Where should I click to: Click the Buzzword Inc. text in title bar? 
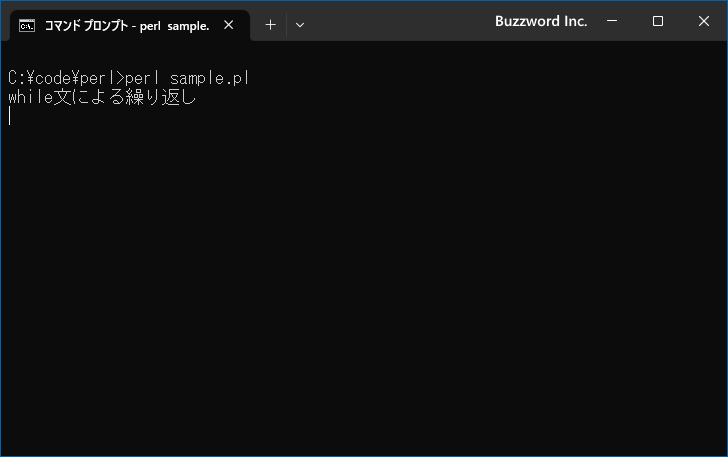pos(541,21)
